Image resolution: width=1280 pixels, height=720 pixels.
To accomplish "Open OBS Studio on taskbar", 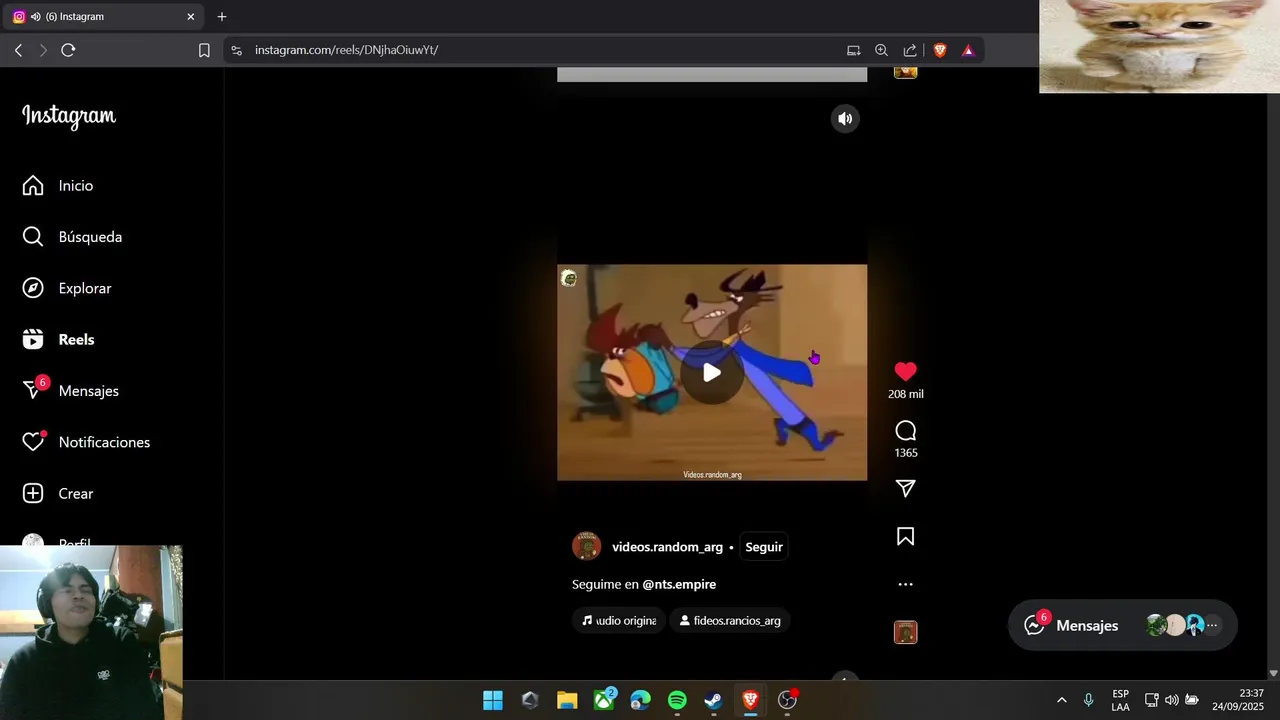I will (x=787, y=700).
